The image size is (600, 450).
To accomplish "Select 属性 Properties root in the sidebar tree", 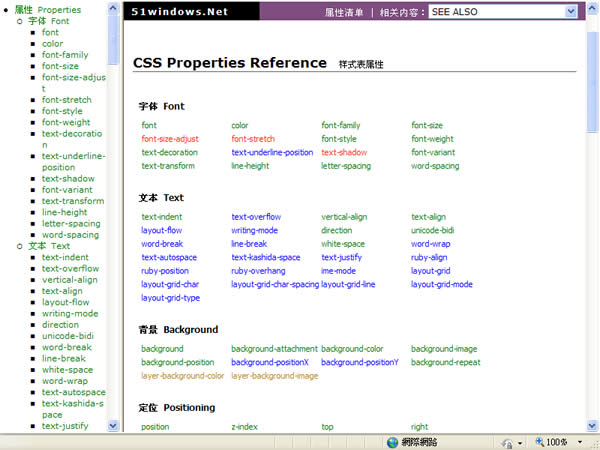I will tap(48, 10).
